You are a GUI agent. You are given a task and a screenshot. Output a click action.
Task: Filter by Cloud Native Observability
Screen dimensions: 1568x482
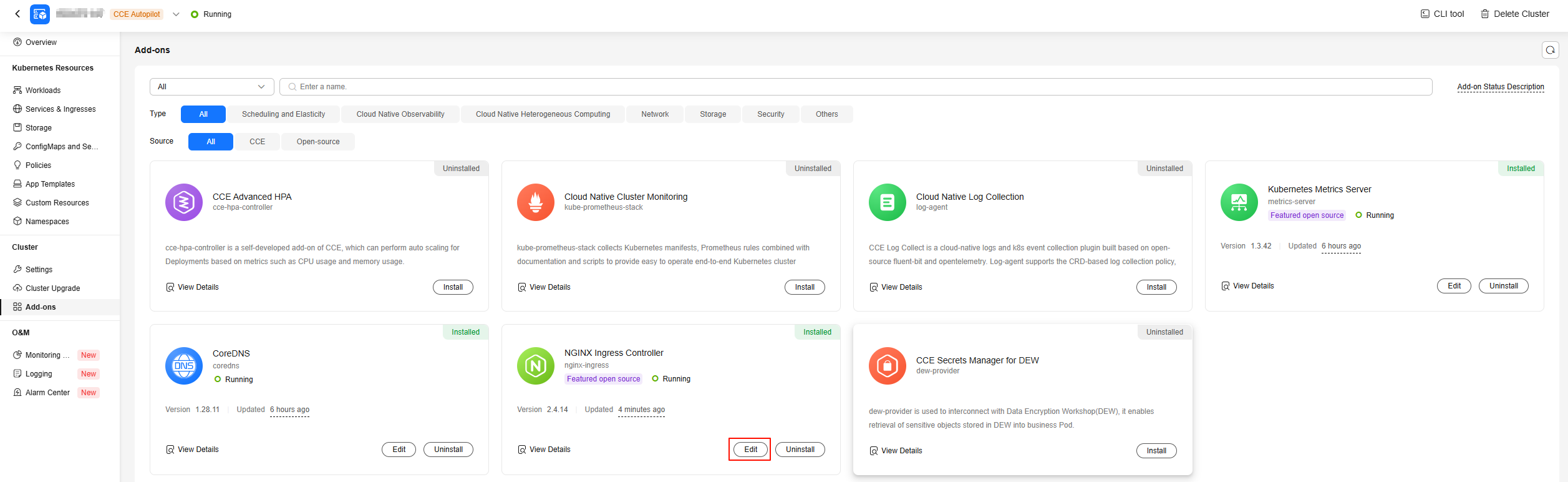400,114
